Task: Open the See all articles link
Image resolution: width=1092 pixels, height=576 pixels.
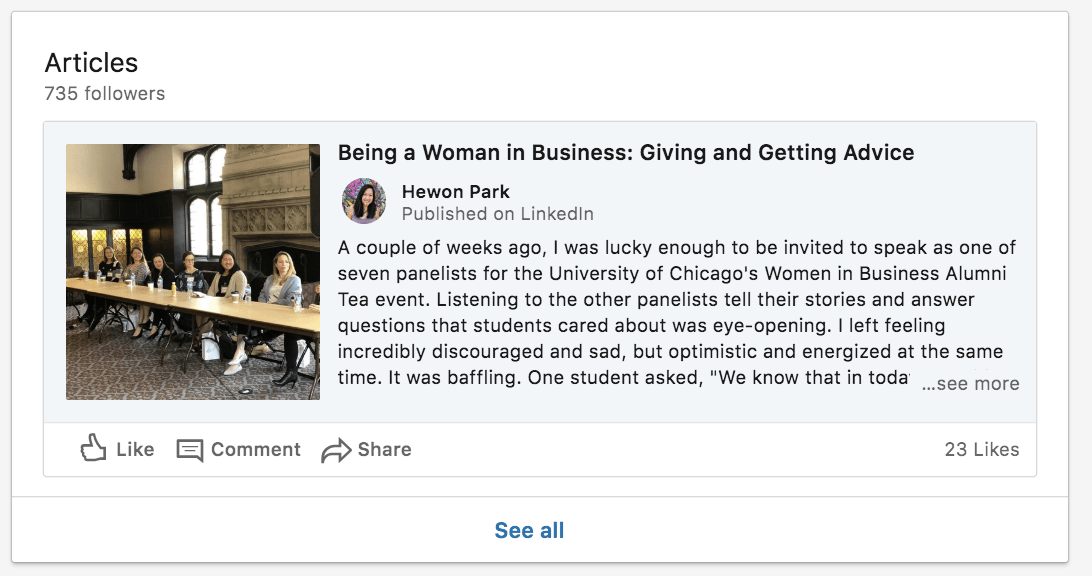Action: (x=529, y=530)
